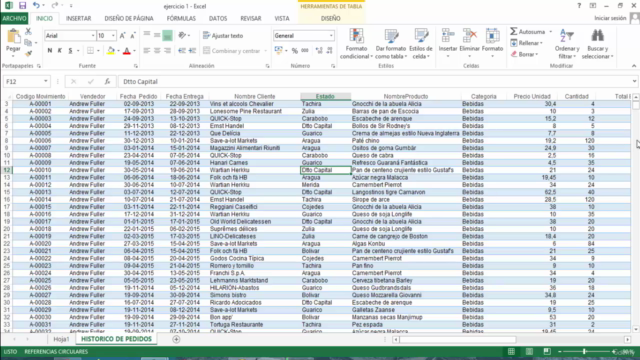Switch to the FÓRMULAS tab

181,18
